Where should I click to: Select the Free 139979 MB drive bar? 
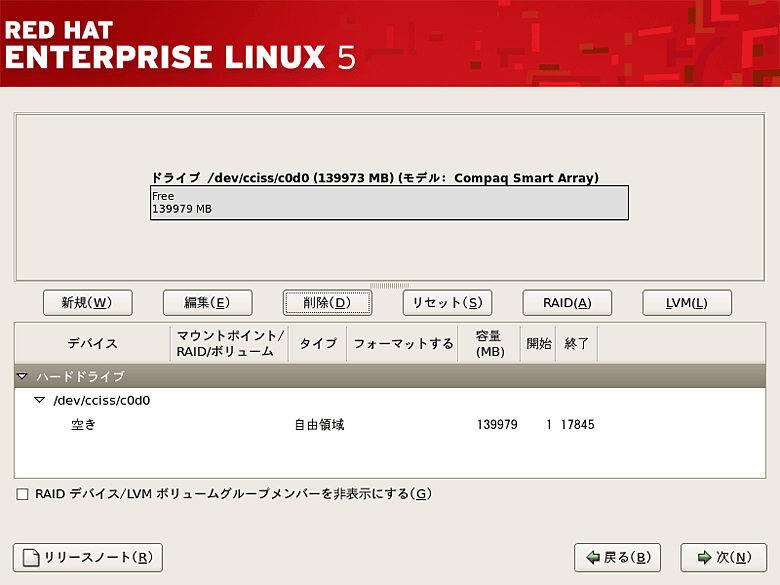click(x=389, y=202)
